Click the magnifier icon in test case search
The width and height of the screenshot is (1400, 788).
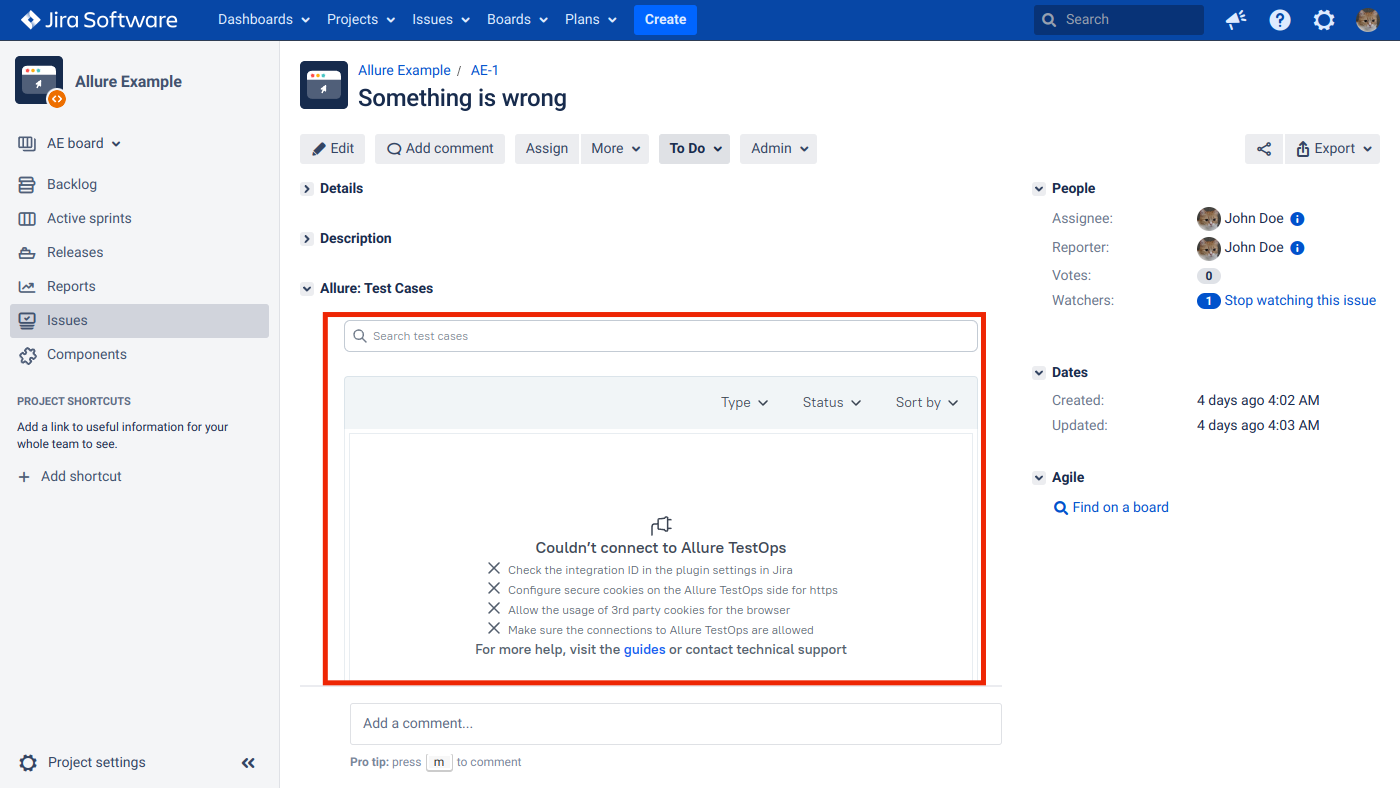click(360, 336)
